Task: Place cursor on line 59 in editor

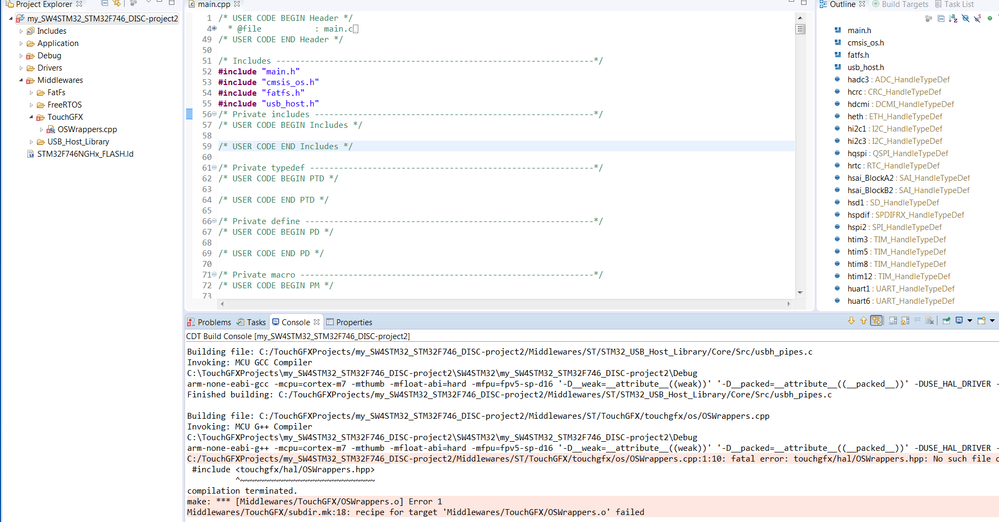Action: coord(506,147)
